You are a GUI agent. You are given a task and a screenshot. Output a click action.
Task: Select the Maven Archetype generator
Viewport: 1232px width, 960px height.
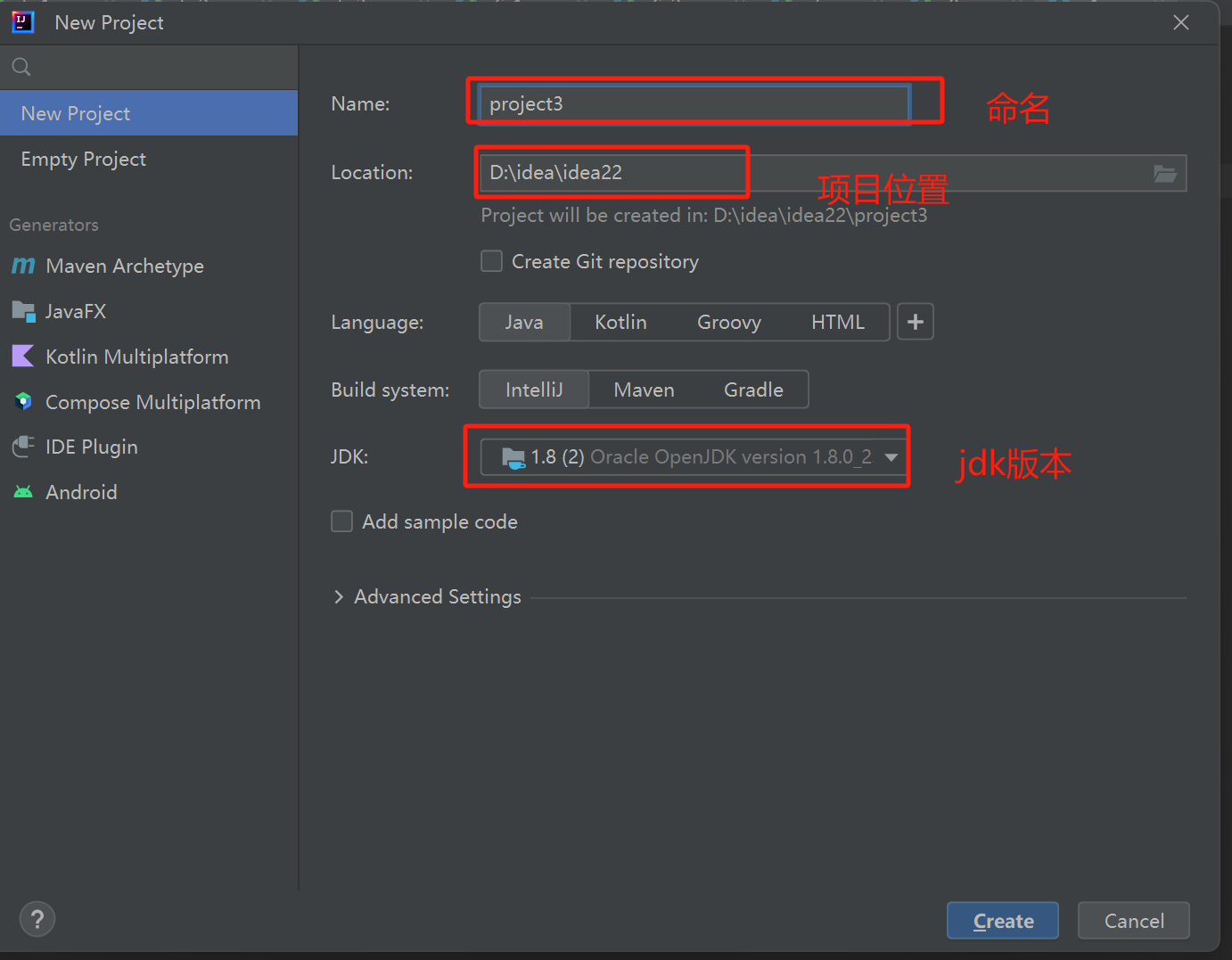coord(124,266)
